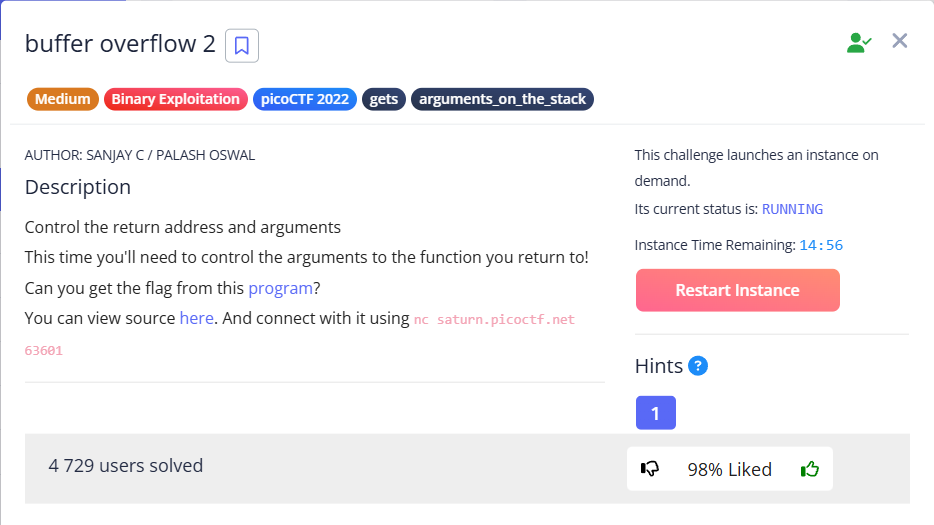Click the RUNNING instance status text
The image size is (934, 525).
coord(792,209)
